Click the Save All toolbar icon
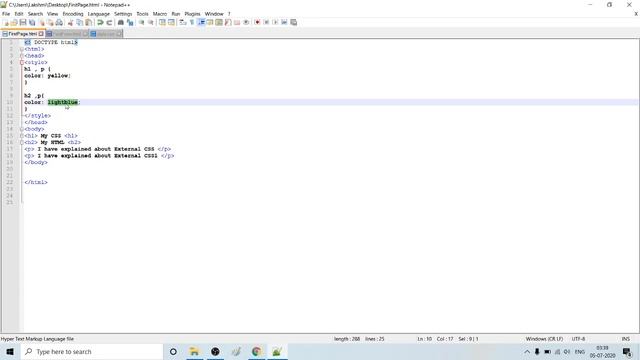This screenshot has width=640, height=360. tap(32, 22)
